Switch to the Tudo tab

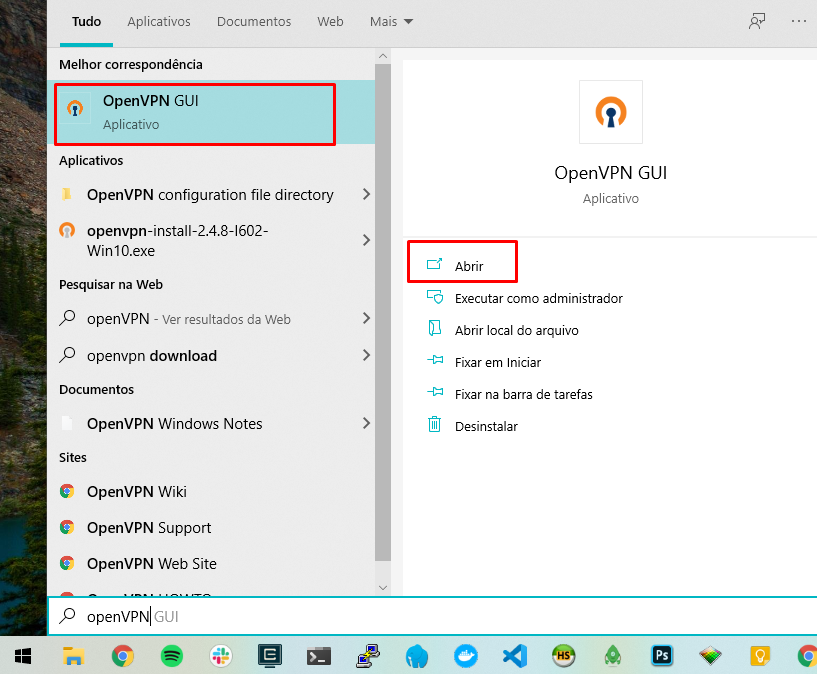86,21
